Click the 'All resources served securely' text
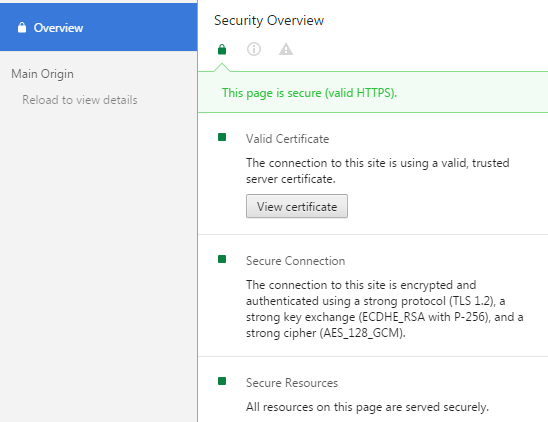Viewport: 548px width, 422px height. point(367,407)
